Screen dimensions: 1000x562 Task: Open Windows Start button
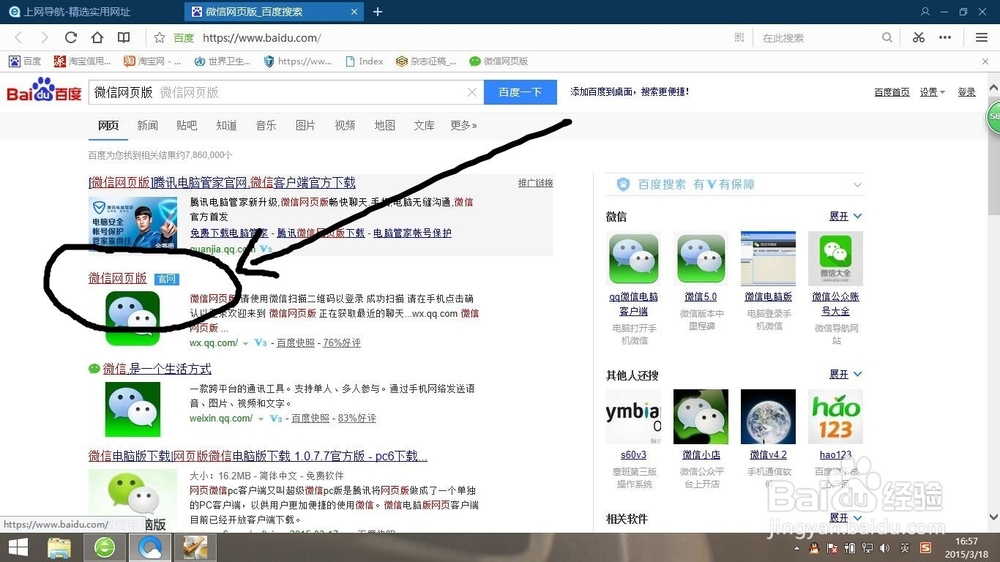[18, 547]
